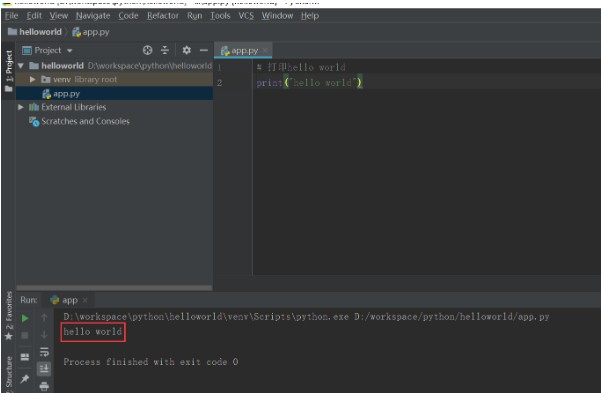Click the hello world output line
Screen dimensions: 602x393
tap(93, 332)
